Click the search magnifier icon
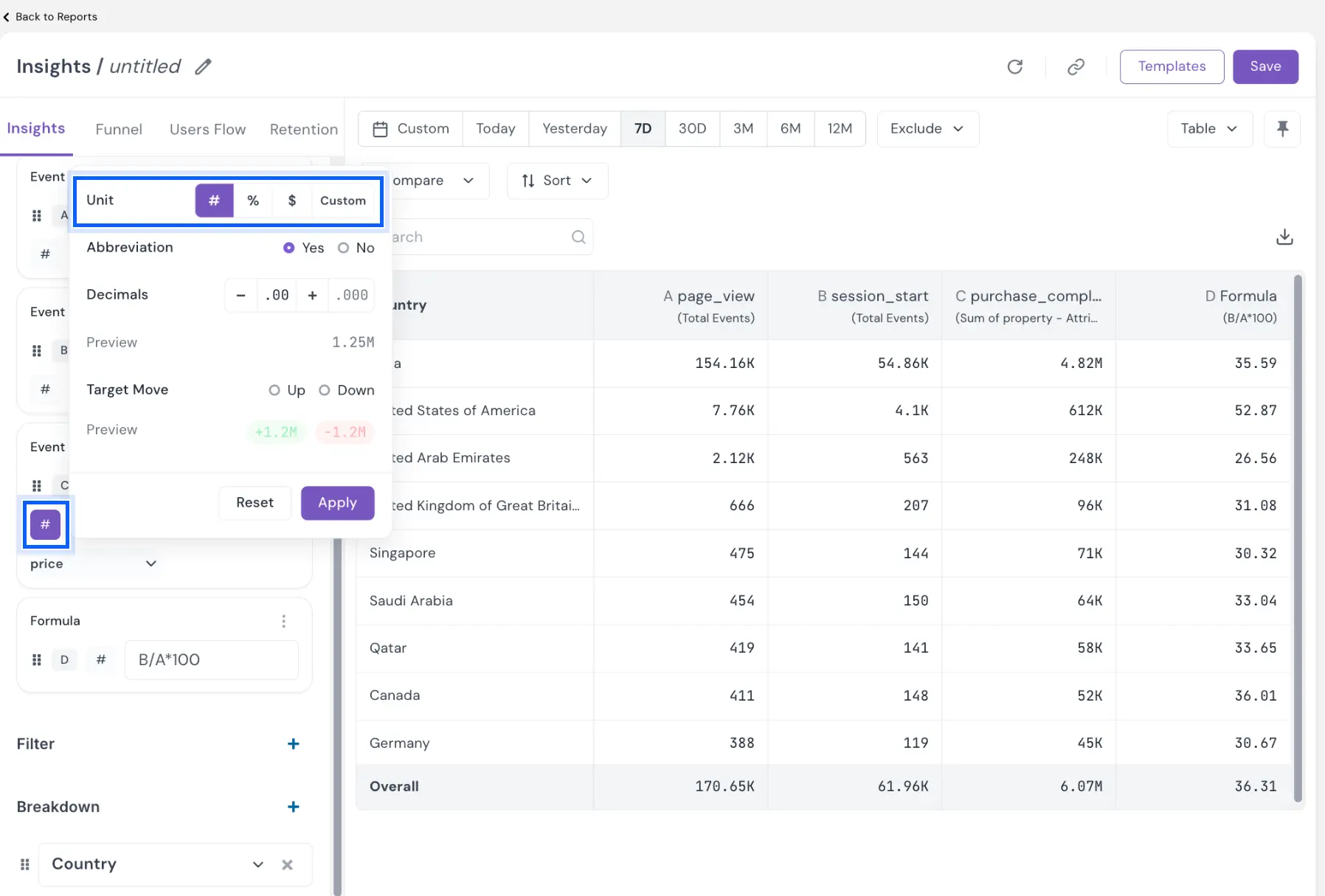The width and height of the screenshot is (1325, 896). click(x=578, y=237)
